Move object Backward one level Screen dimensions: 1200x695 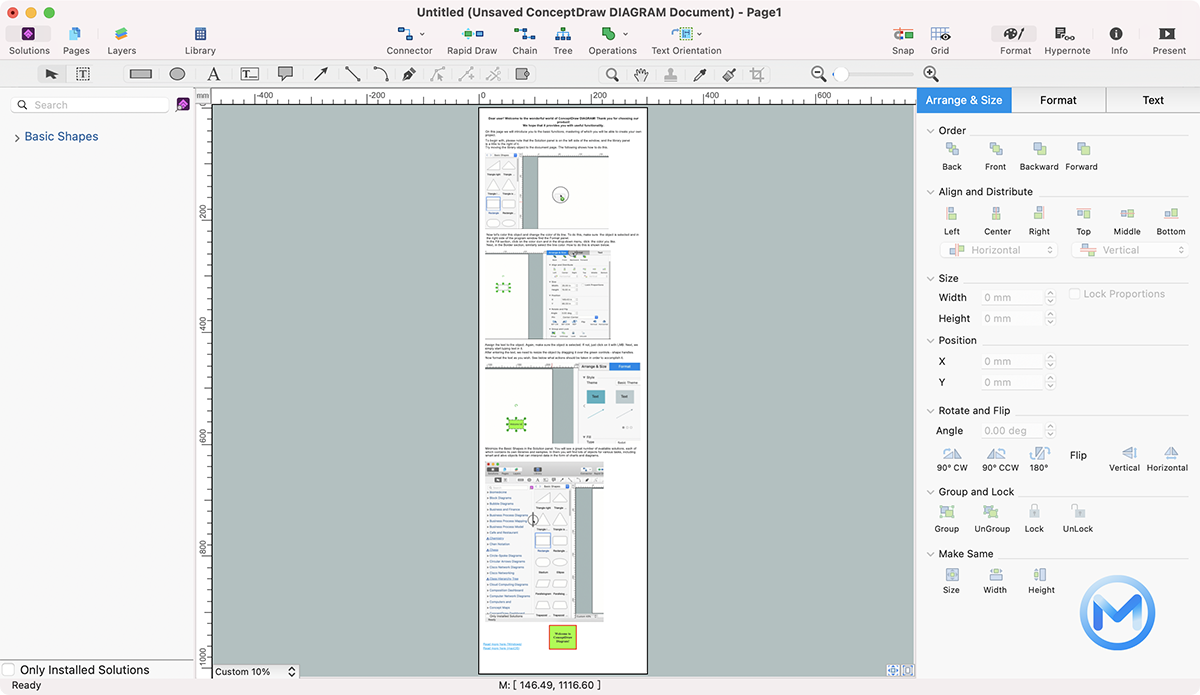coord(1039,156)
